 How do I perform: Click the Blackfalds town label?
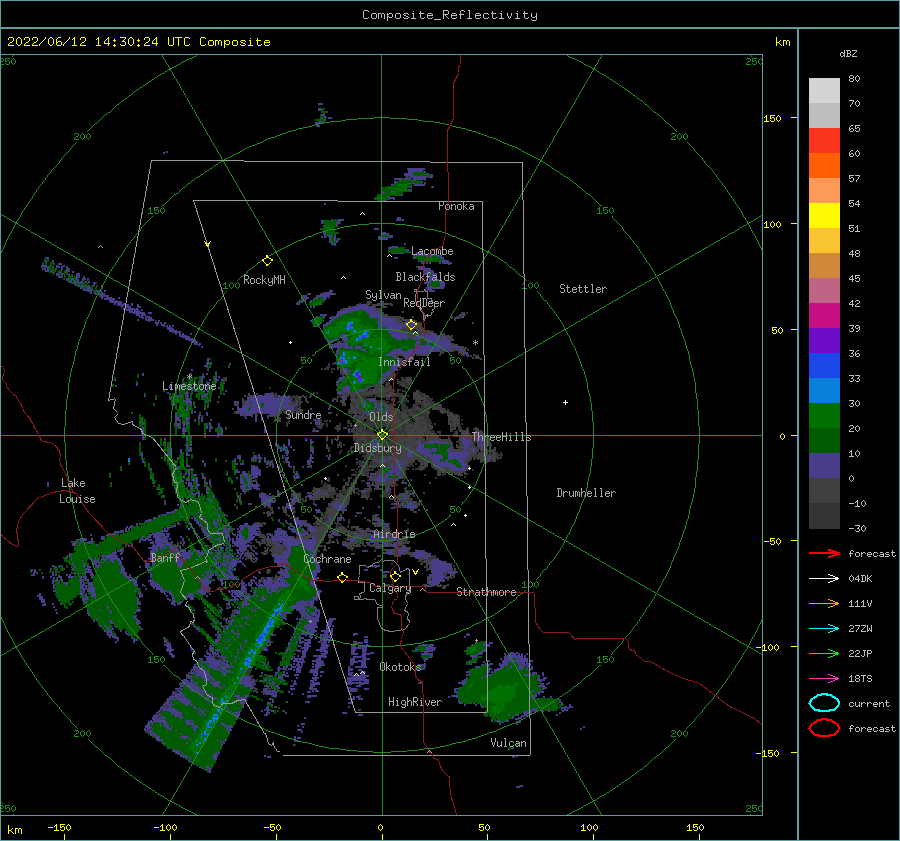point(425,277)
